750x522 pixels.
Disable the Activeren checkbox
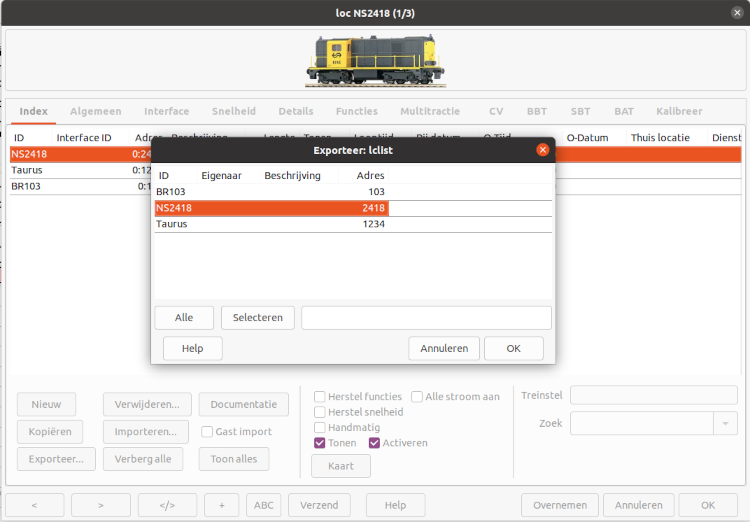point(375,443)
